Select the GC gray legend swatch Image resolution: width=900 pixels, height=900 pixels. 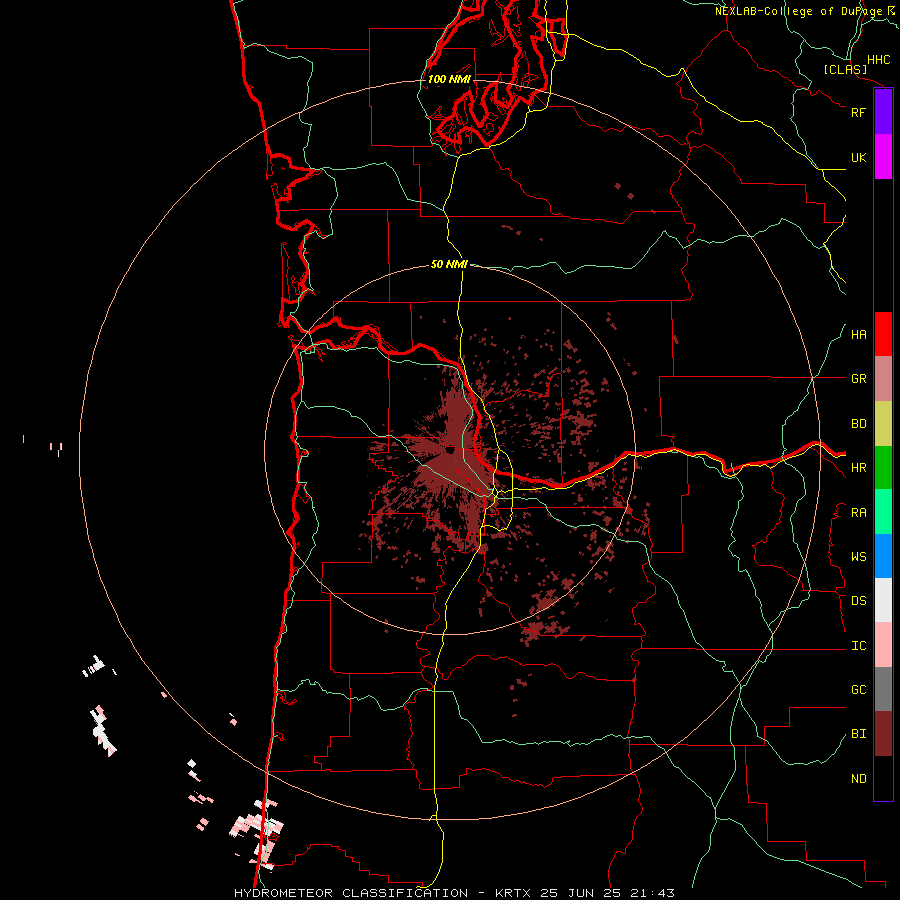[883, 689]
